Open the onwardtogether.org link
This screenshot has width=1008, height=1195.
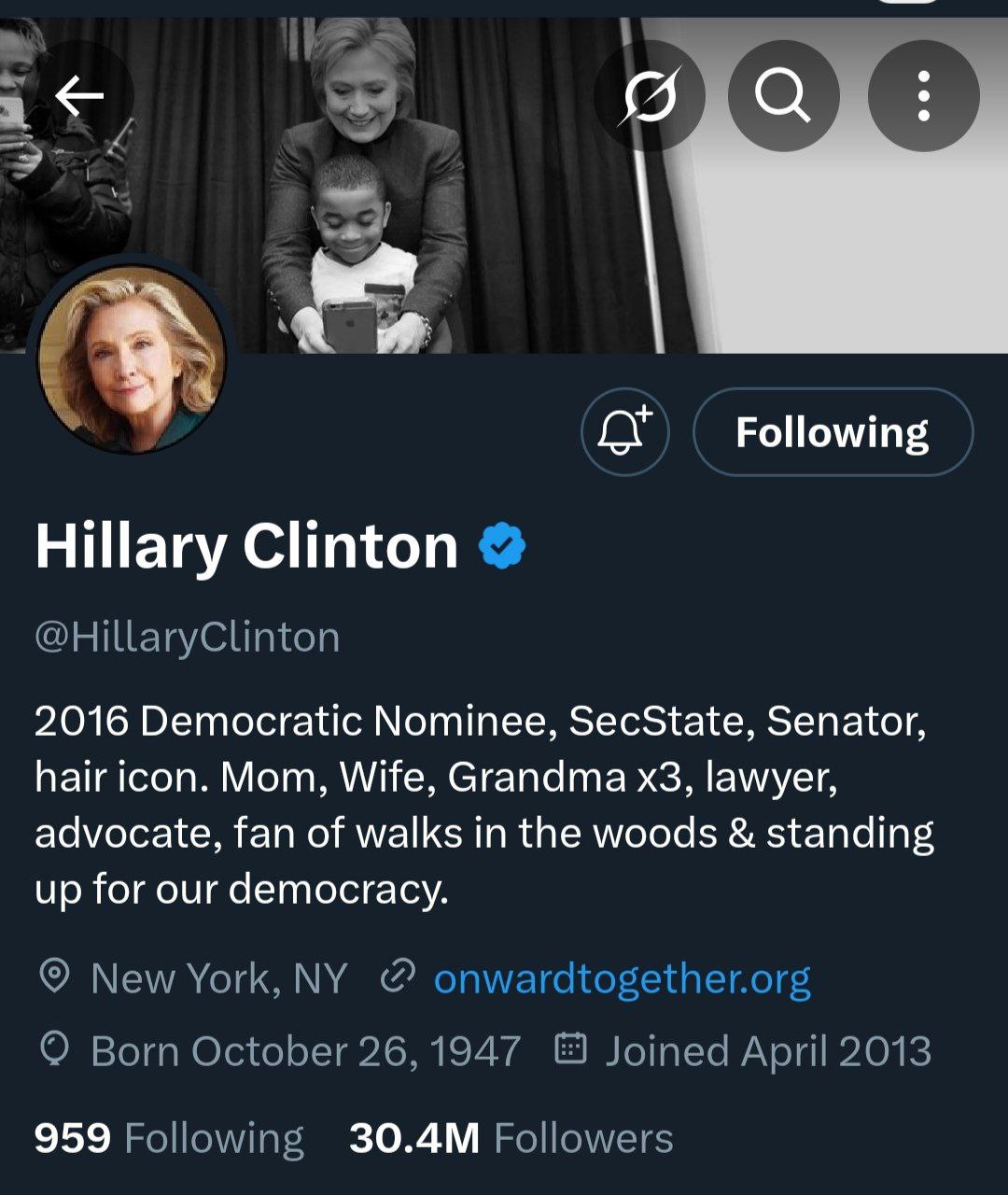pyautogui.click(x=623, y=978)
